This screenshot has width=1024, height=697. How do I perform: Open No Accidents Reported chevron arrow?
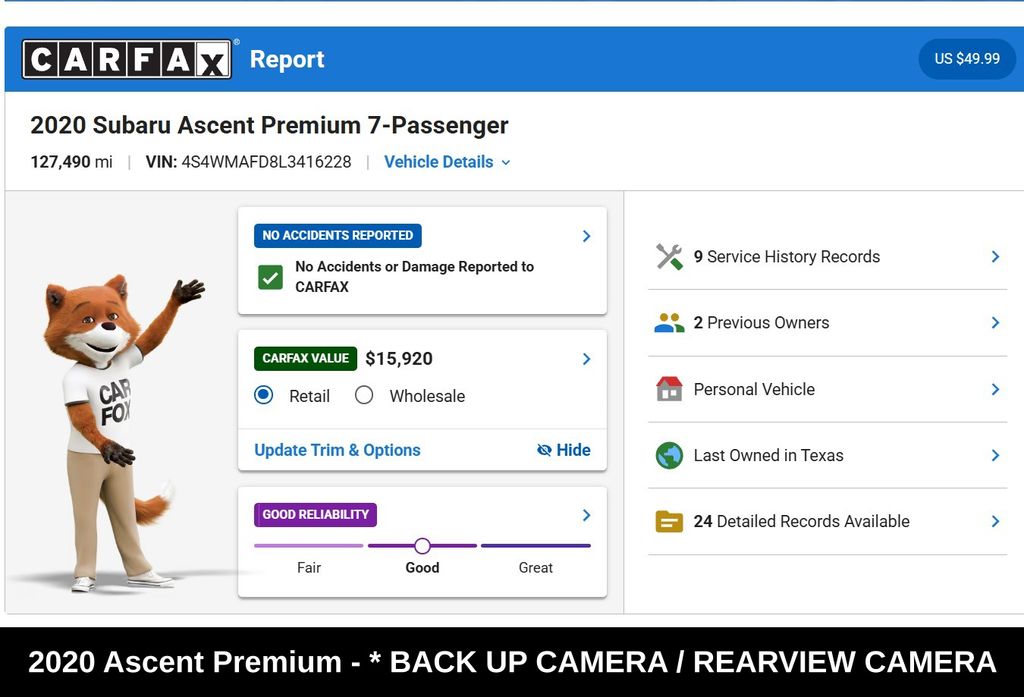coord(586,236)
